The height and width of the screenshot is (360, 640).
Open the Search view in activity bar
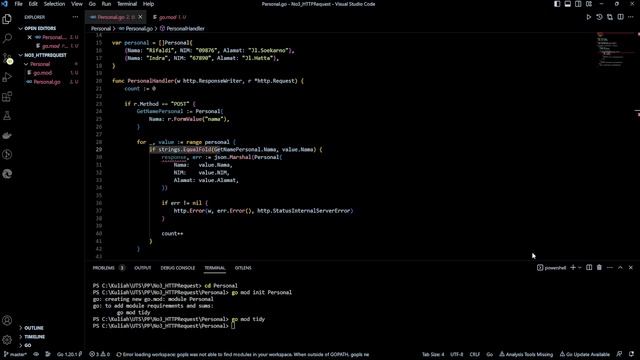[7, 38]
